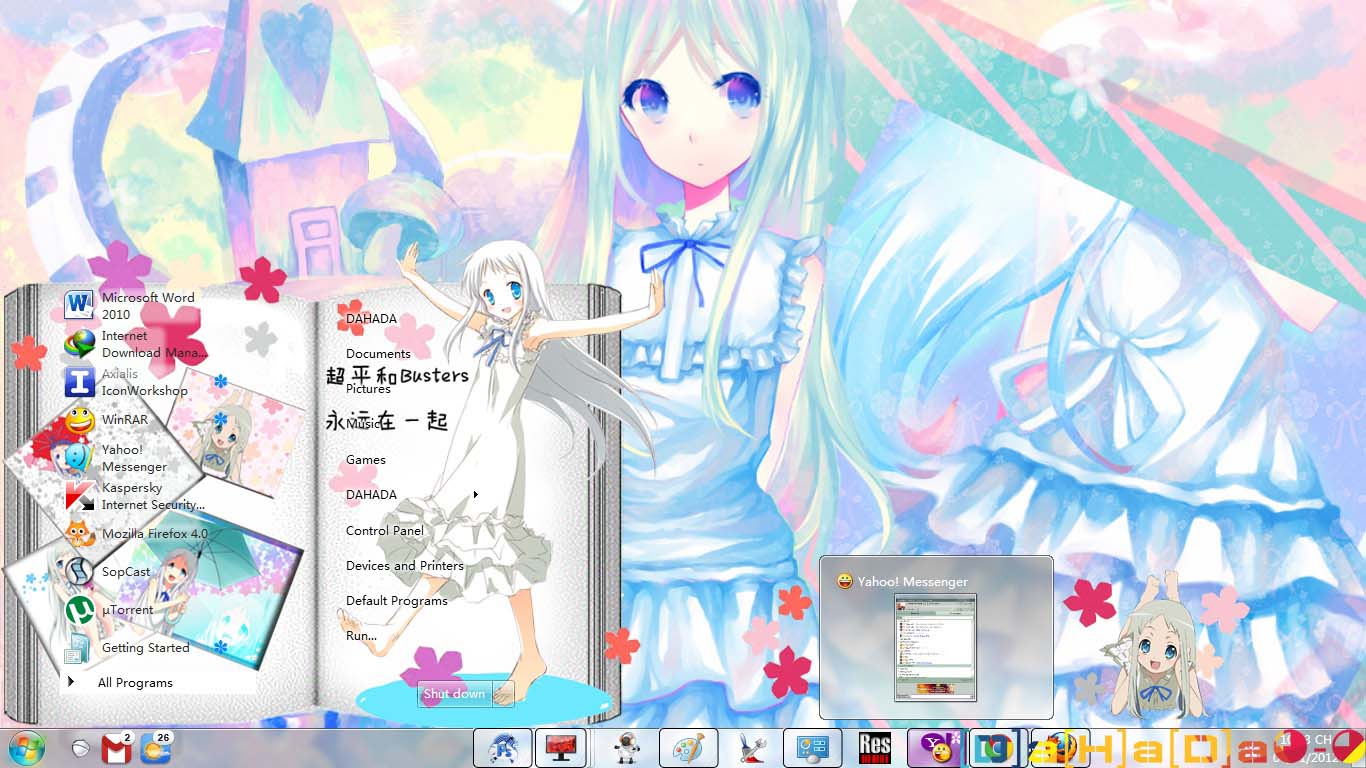
Task: Open Yahoo! Messenger in Start menu list
Action: click(x=117, y=458)
